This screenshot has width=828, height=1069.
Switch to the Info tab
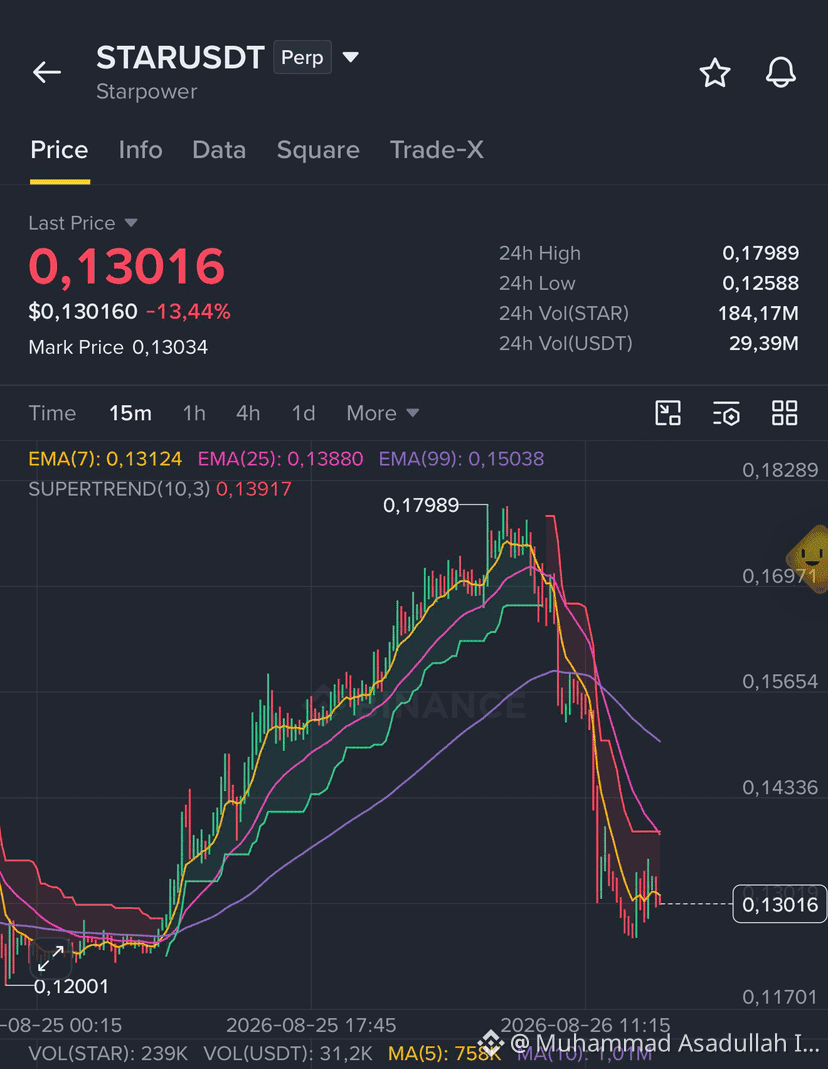click(140, 150)
